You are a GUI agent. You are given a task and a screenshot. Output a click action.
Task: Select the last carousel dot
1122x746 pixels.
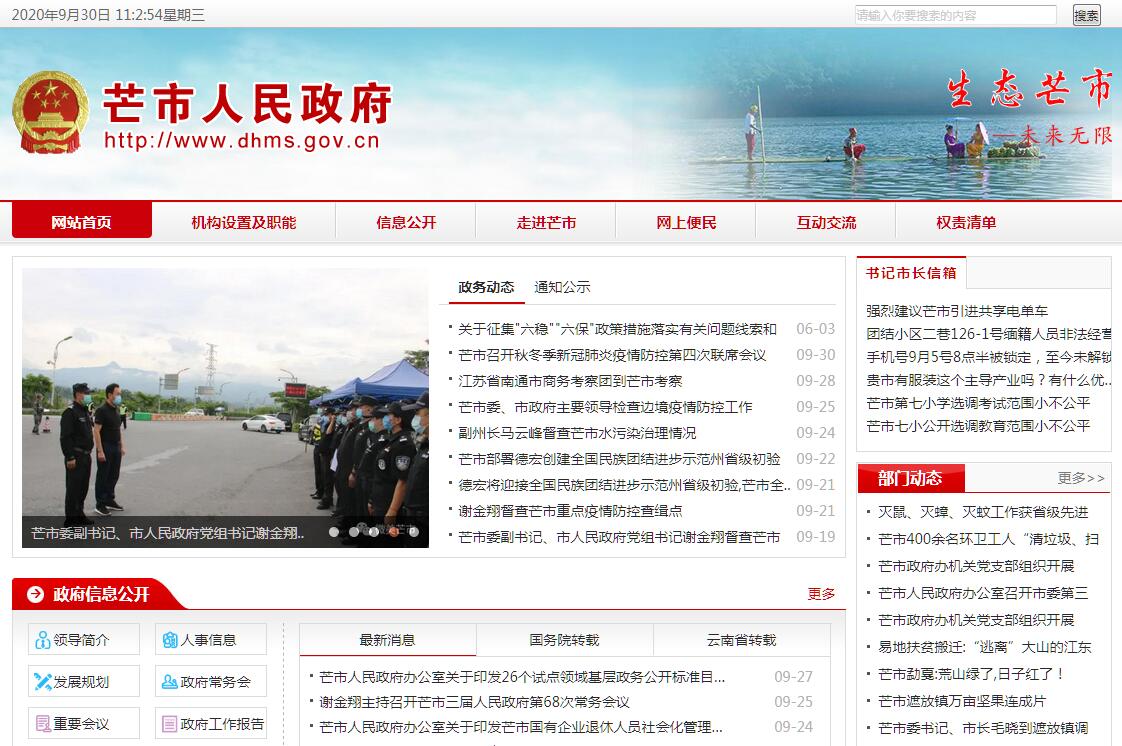point(414,531)
